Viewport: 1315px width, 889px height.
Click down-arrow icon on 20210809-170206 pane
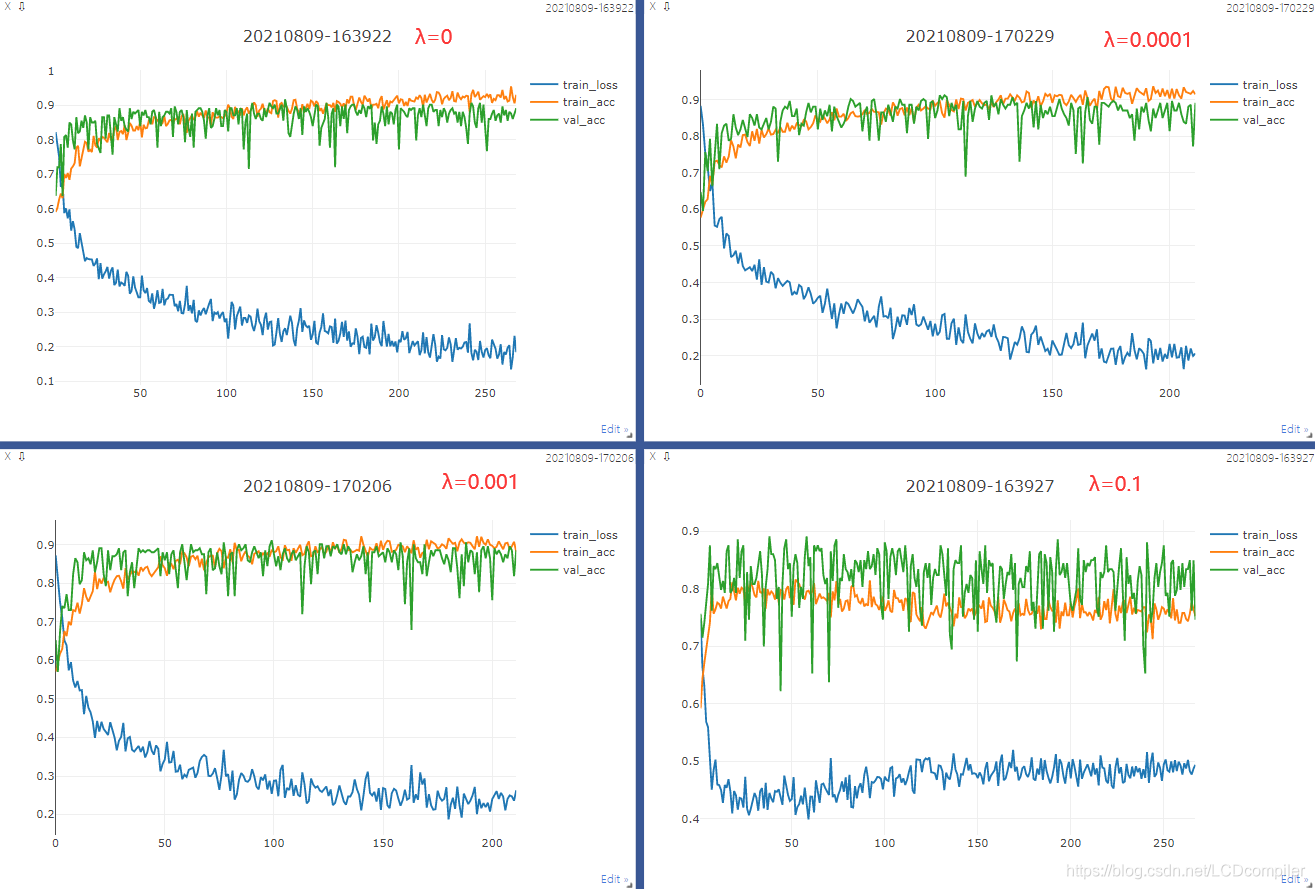pos(22,456)
